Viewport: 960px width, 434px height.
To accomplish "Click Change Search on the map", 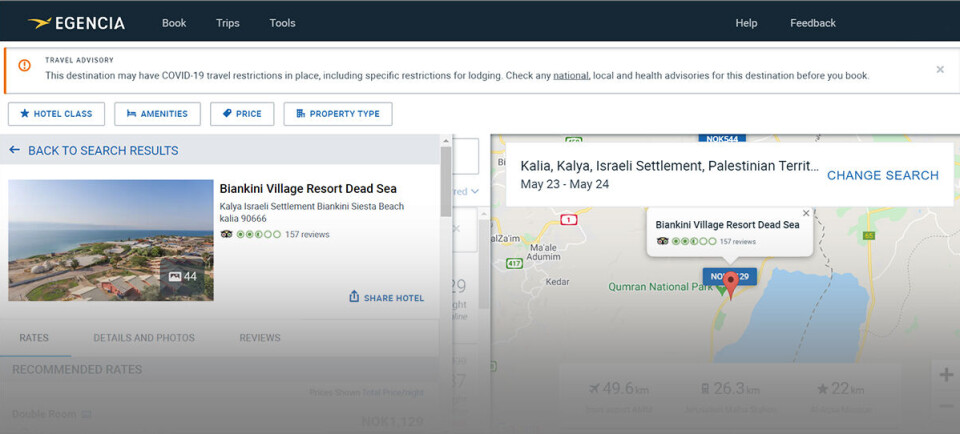I will [x=882, y=175].
